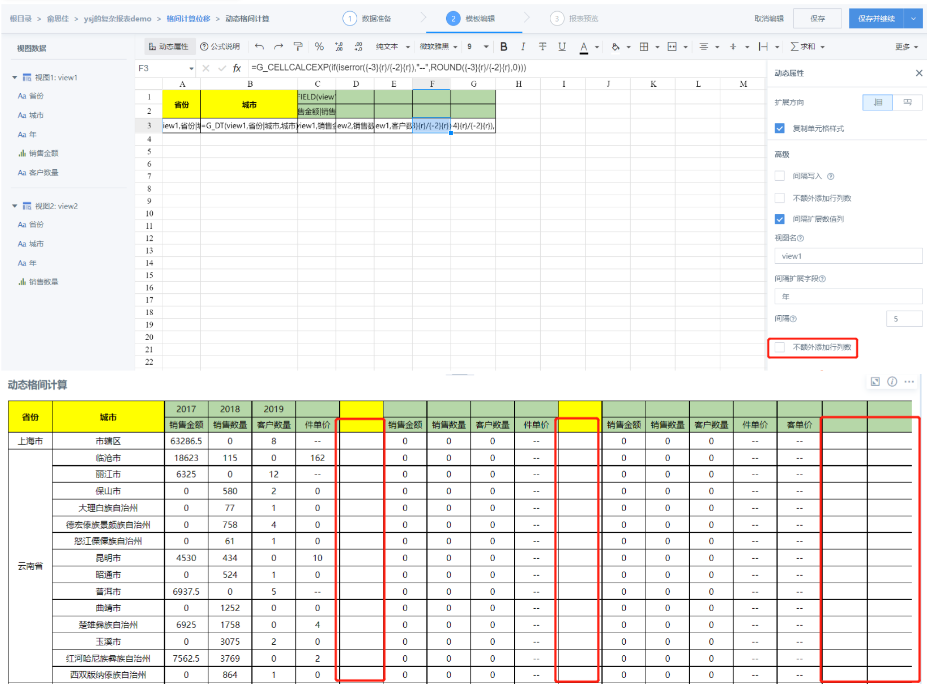Open the 纯文本 cell format dropdown
Image resolution: width=938 pixels, height=691 pixels.
pos(393,47)
